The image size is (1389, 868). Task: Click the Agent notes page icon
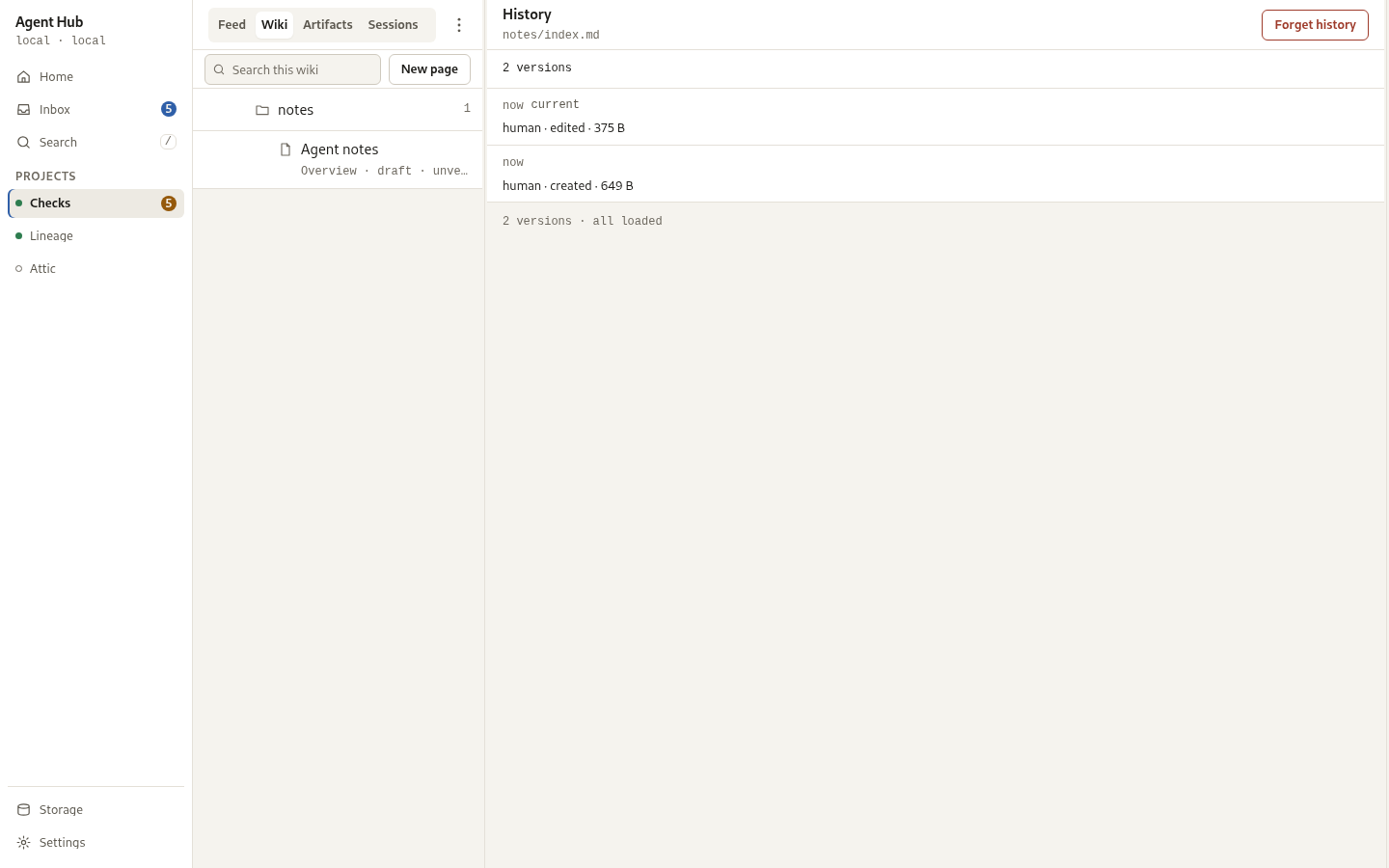pyautogui.click(x=286, y=149)
